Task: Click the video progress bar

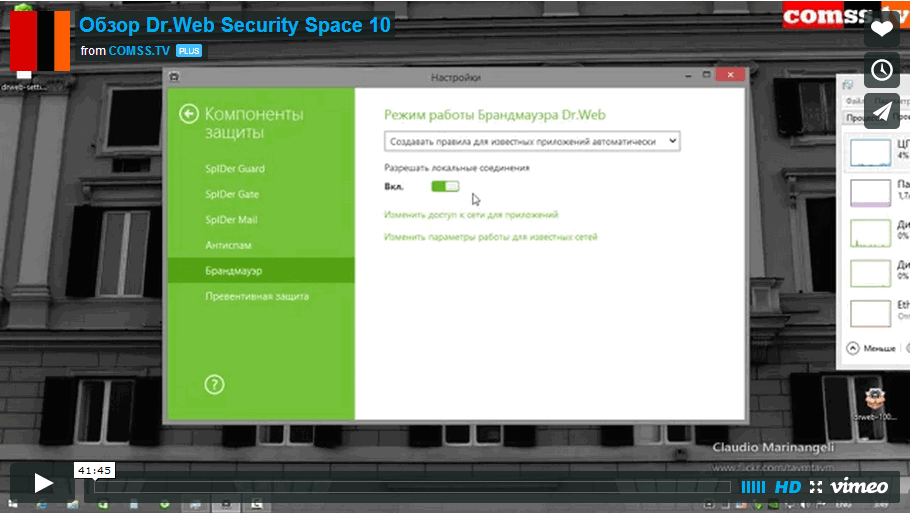Action: (411, 487)
